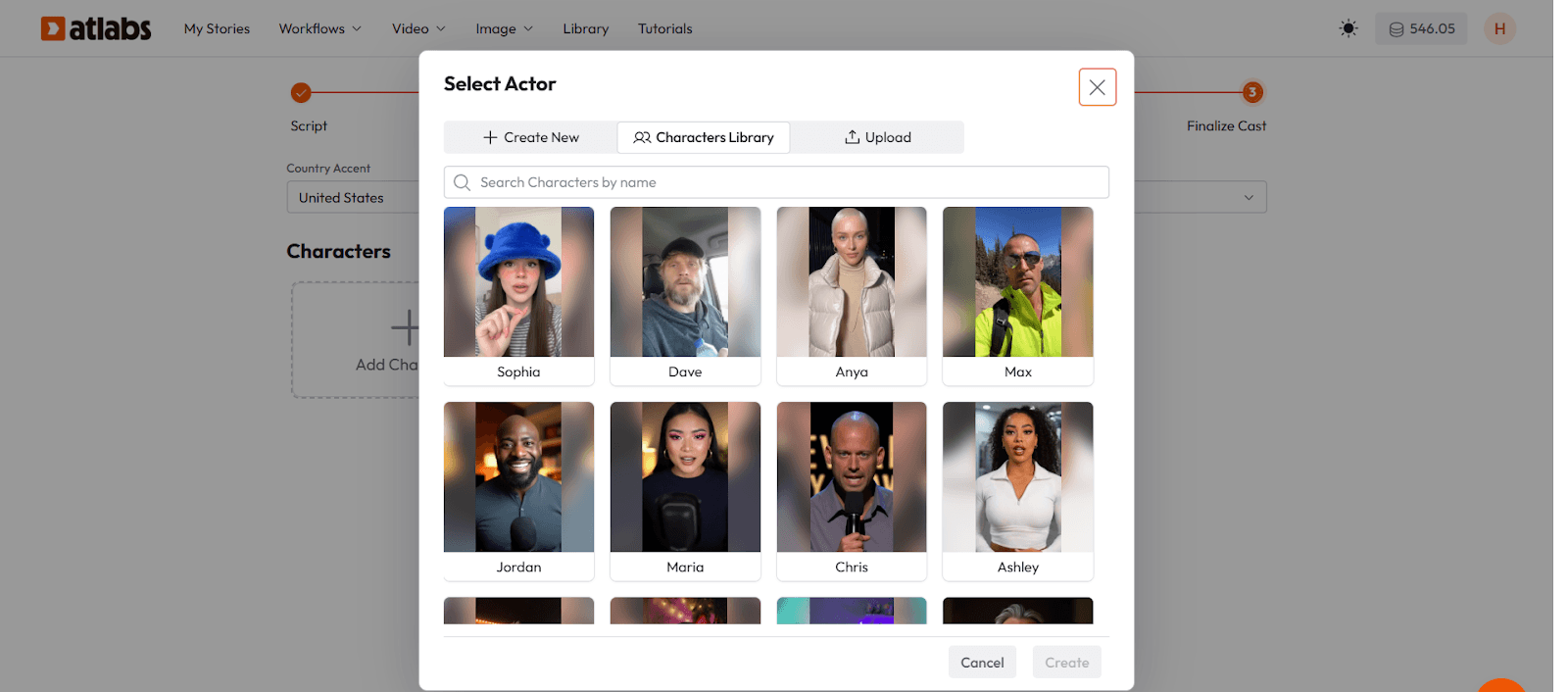The image size is (1568, 692).
Task: Expand the Image menu
Action: (x=505, y=28)
